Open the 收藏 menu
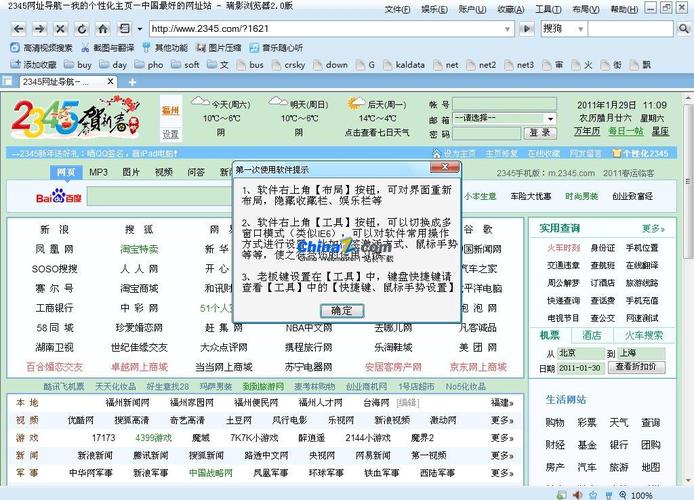Screen dimensions: 694x500 [x=510, y=9]
